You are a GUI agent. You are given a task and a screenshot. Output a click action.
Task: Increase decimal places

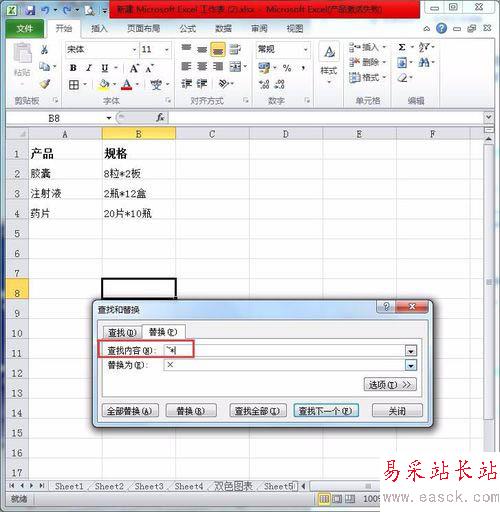pos(264,84)
